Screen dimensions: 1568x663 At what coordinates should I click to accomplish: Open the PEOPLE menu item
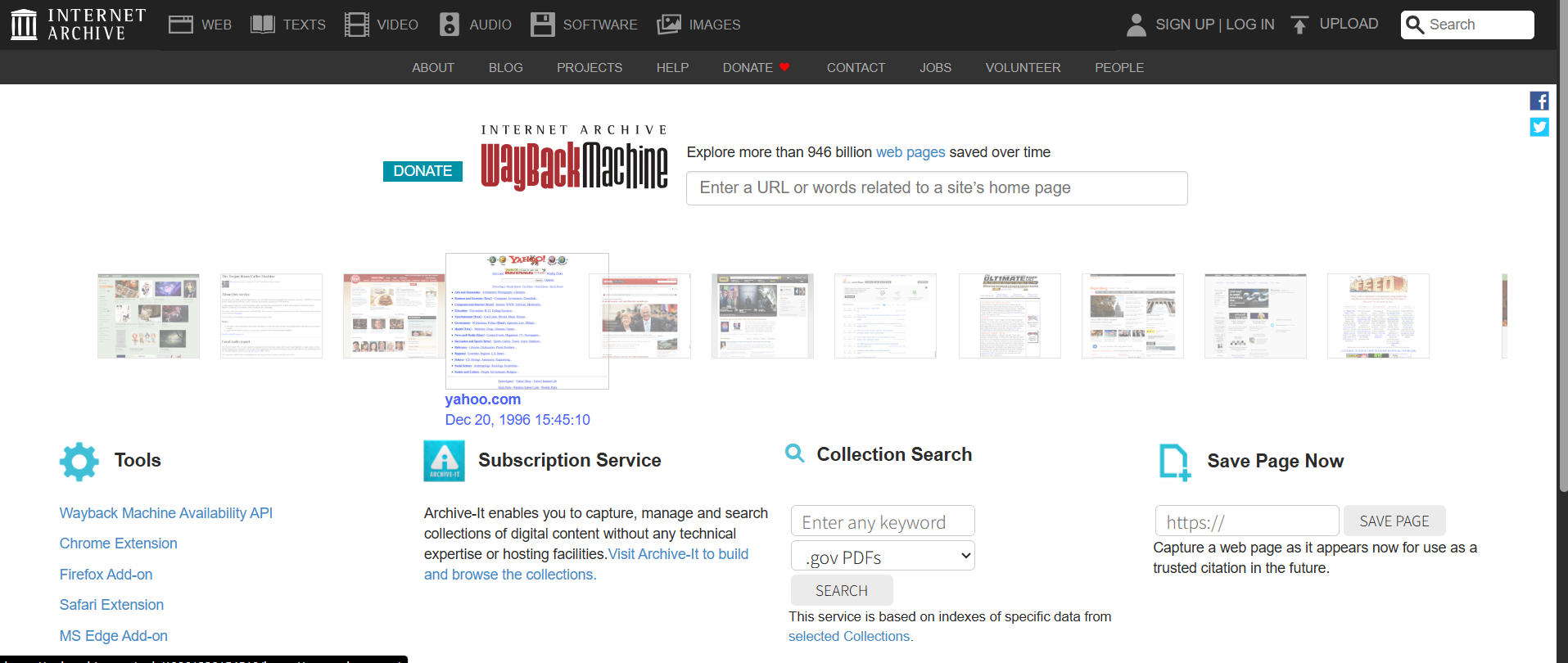coord(1119,68)
